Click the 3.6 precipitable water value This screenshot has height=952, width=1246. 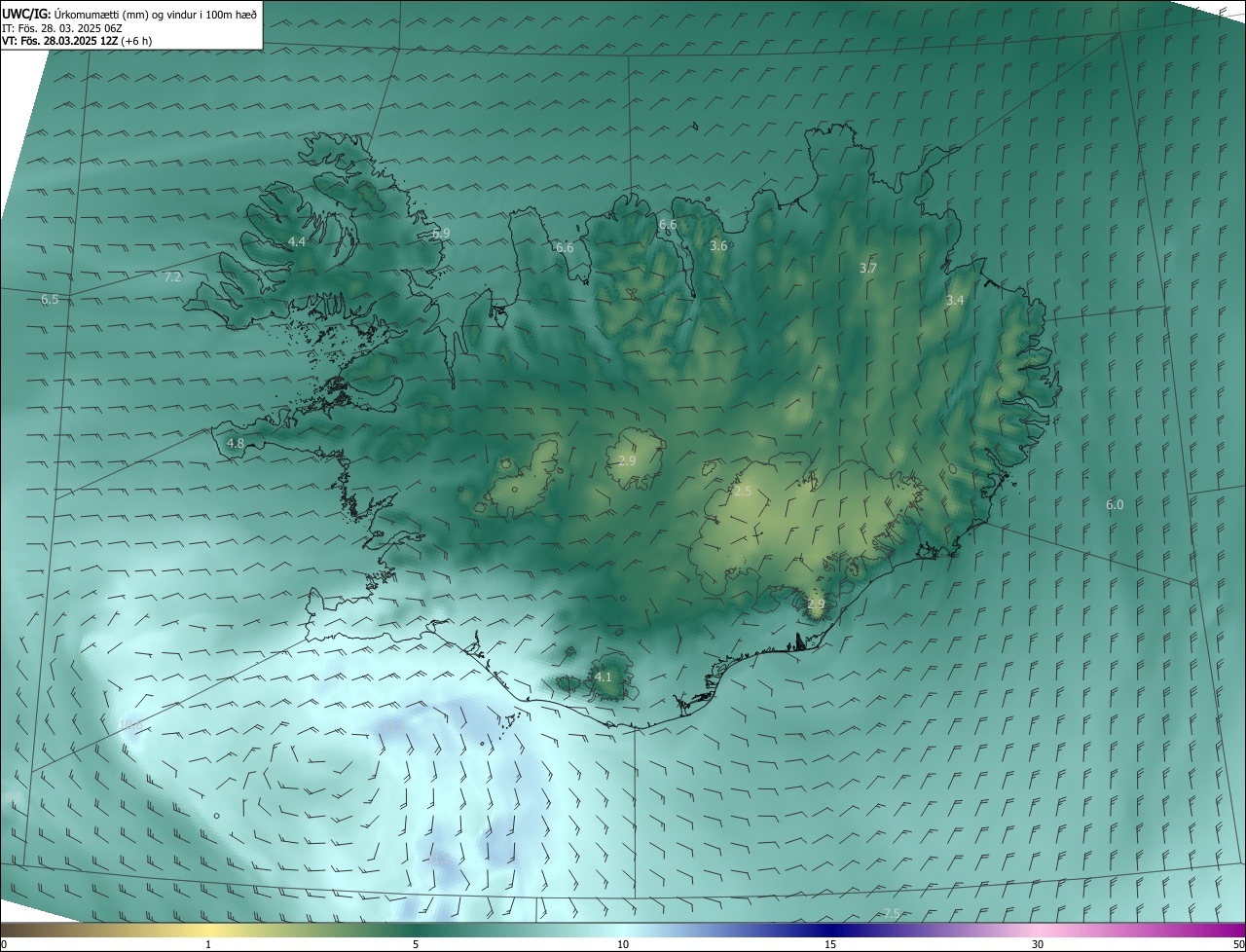[718, 246]
